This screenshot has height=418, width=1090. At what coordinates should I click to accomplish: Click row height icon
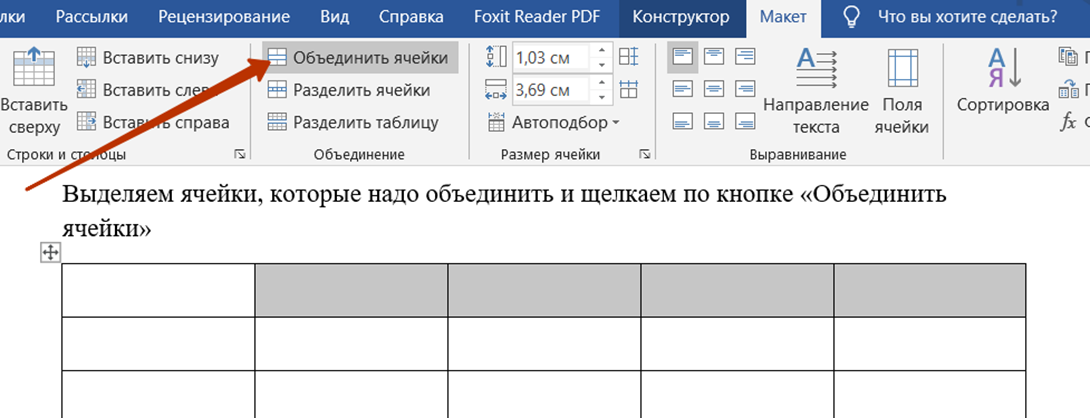[496, 57]
